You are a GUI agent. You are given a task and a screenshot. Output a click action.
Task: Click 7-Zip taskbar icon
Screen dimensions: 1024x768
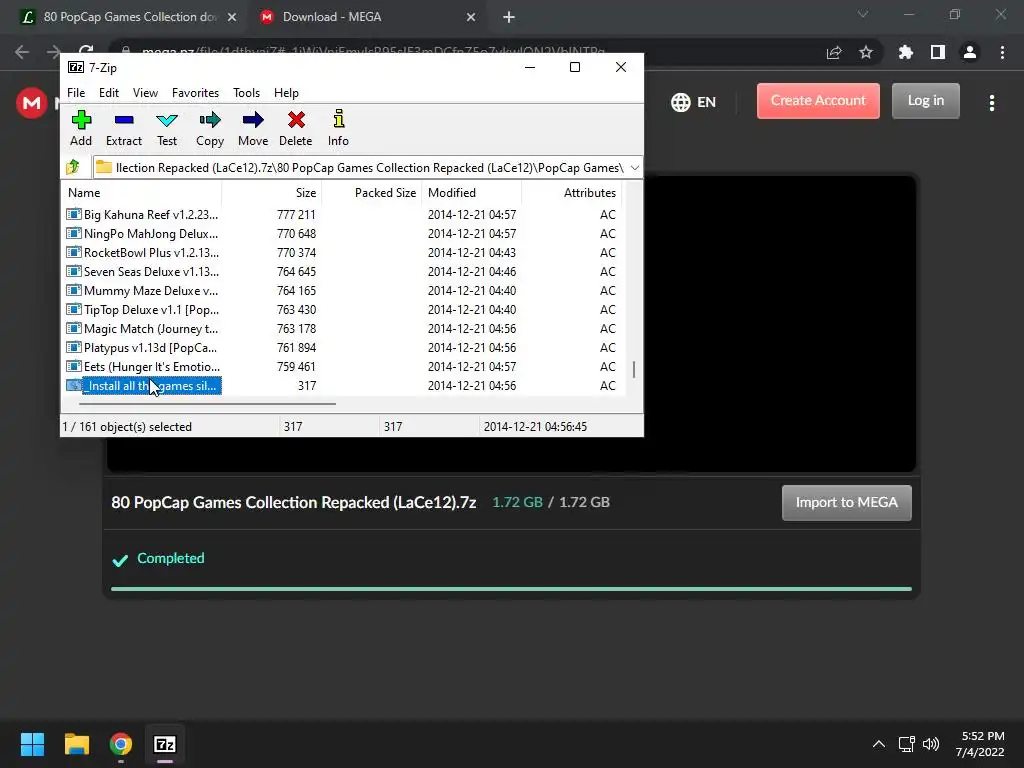pyautogui.click(x=165, y=744)
